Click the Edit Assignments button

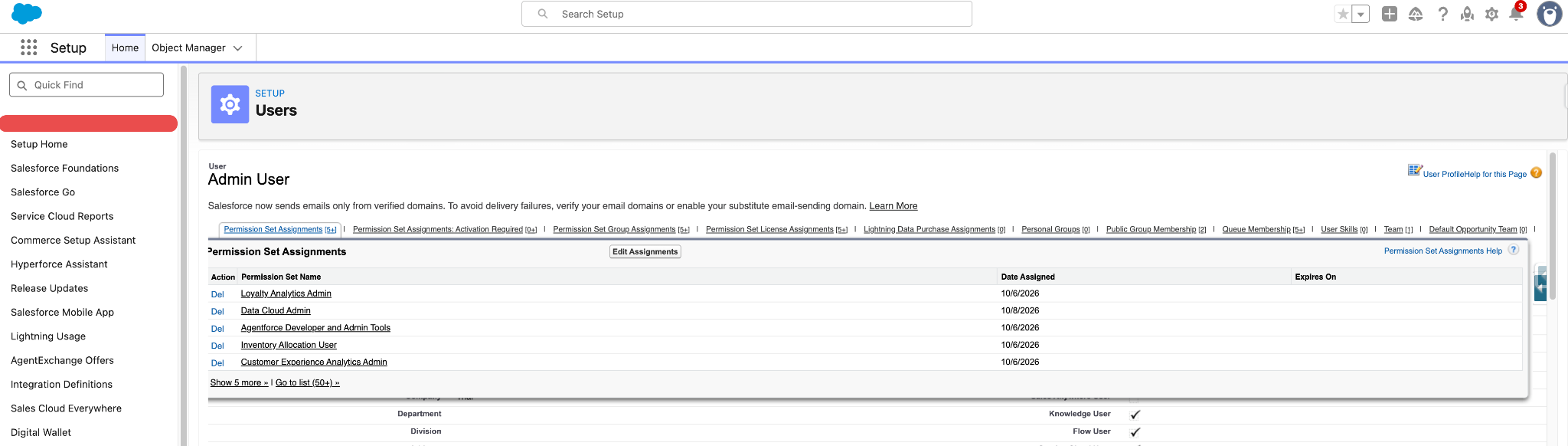click(x=645, y=251)
